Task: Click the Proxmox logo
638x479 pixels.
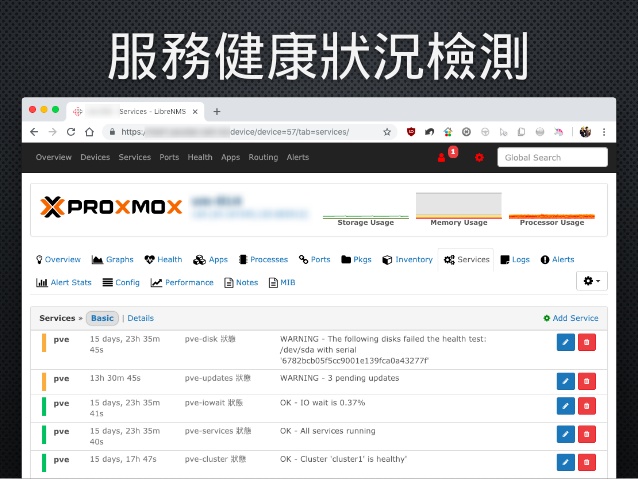Action: pyautogui.click(x=111, y=207)
